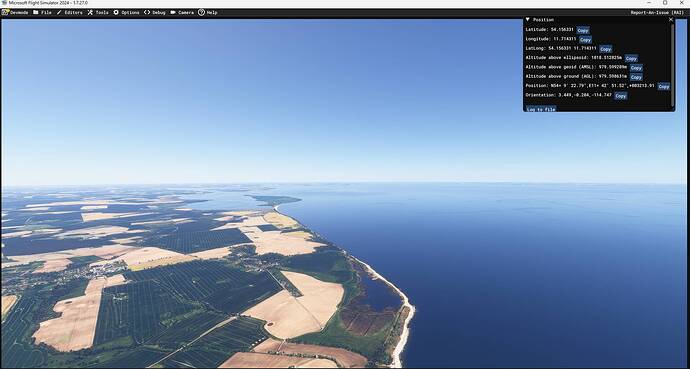This screenshot has height=369, width=690.
Task: Copy the Altitude above ground (AGL)
Action: point(636,77)
